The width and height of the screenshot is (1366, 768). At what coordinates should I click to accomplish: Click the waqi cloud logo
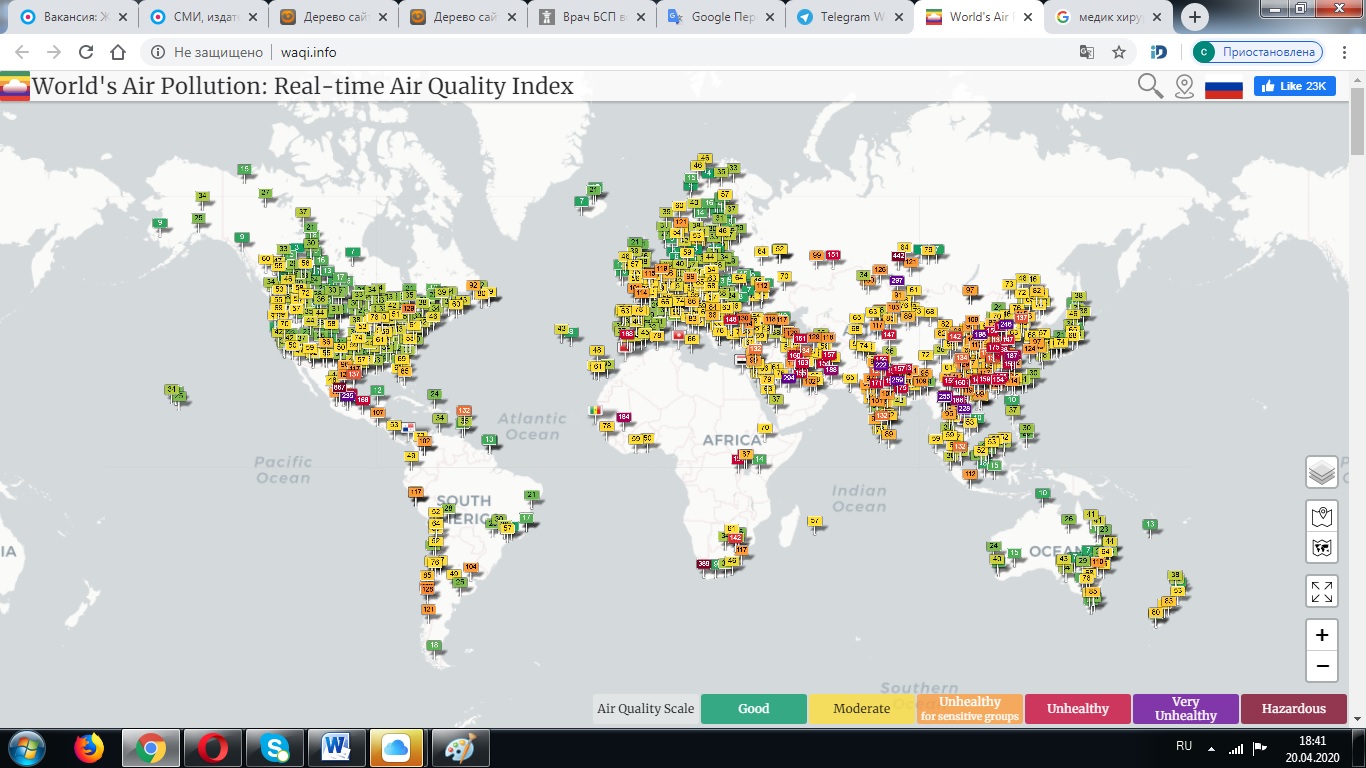[x=15, y=88]
